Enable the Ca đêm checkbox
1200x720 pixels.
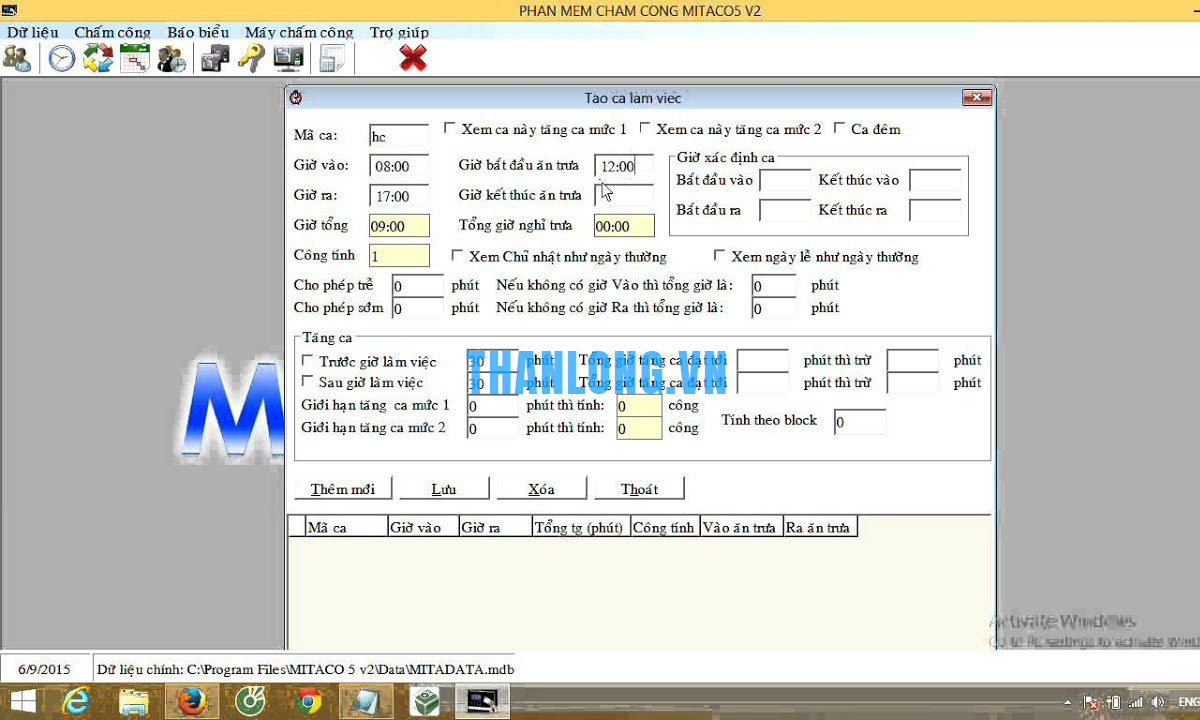840,129
